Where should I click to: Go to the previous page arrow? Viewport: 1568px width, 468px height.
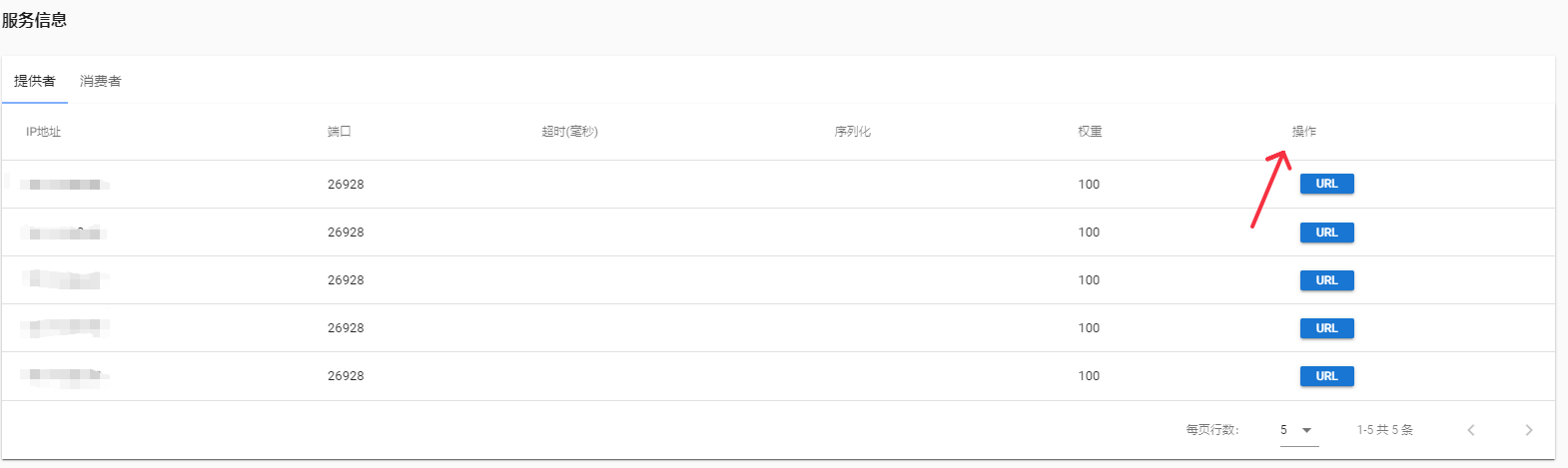1470,430
